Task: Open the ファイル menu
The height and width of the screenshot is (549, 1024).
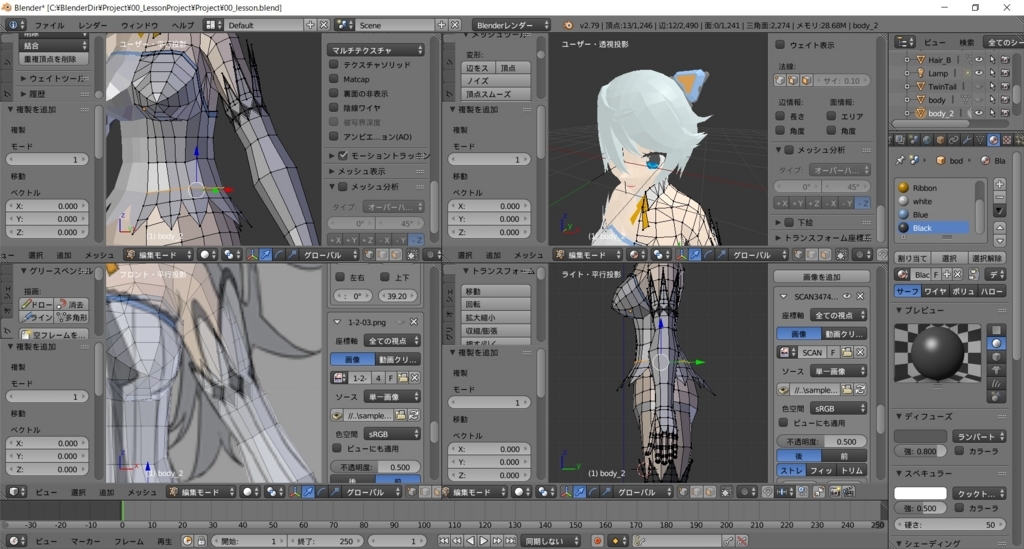Action: [49, 25]
